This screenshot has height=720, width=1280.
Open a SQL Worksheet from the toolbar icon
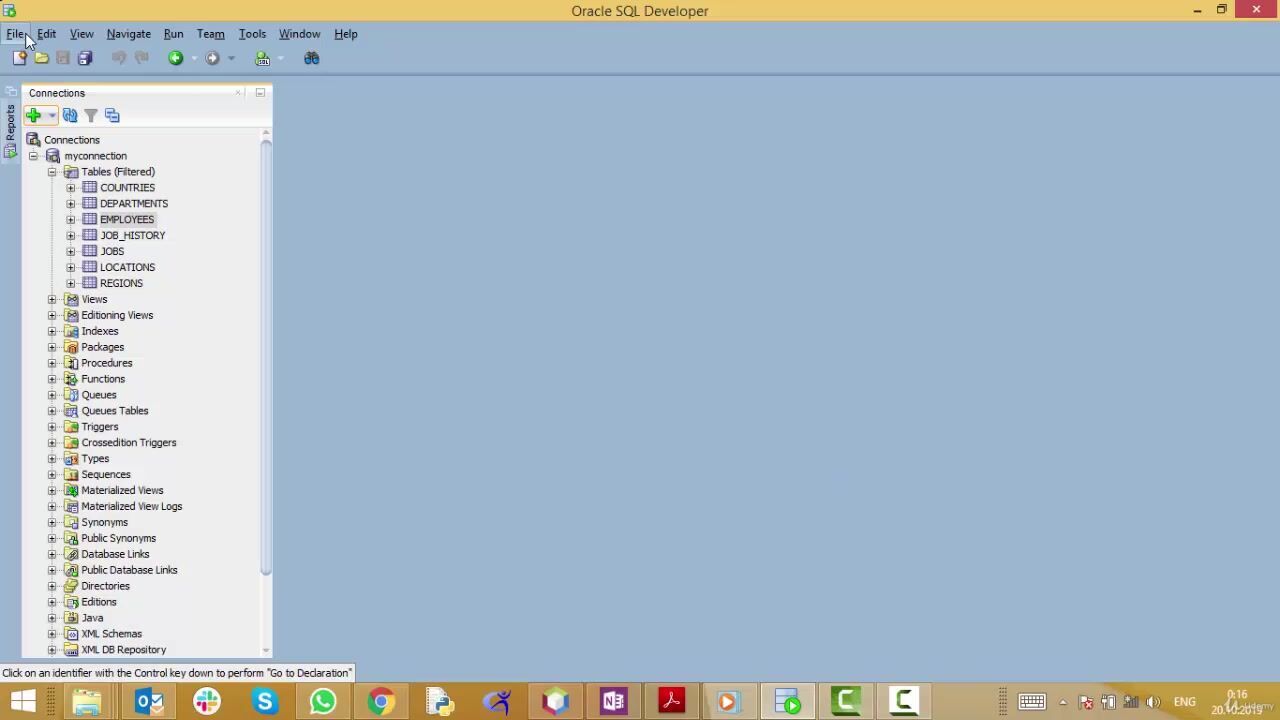[263, 58]
